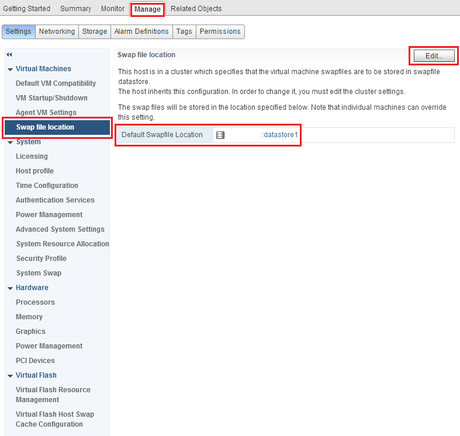The height and width of the screenshot is (436, 460).
Task: Select Virtual Flash Host Swap Cache Configuration
Action: [55, 419]
